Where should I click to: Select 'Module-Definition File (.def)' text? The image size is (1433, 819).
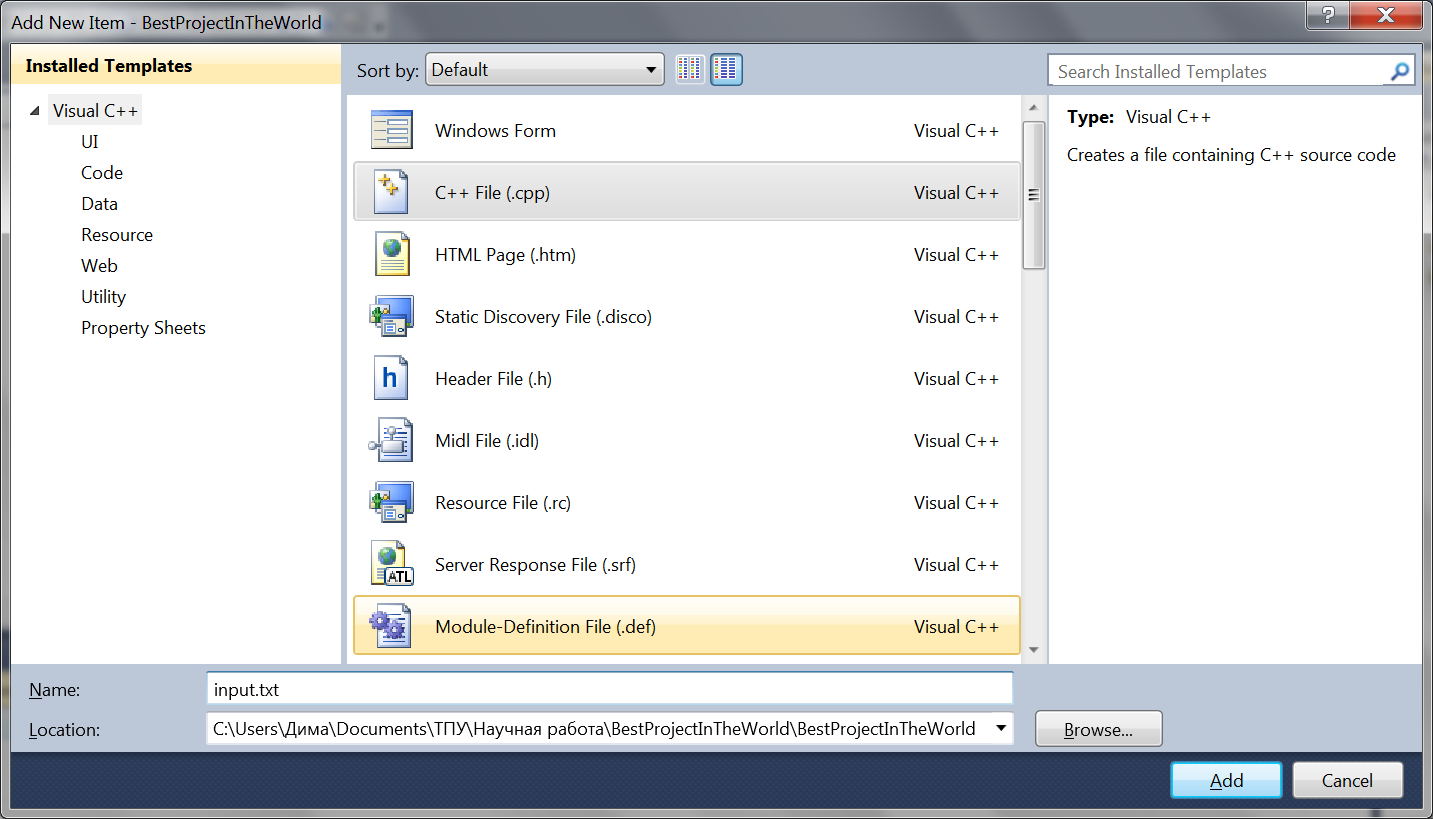coord(545,627)
